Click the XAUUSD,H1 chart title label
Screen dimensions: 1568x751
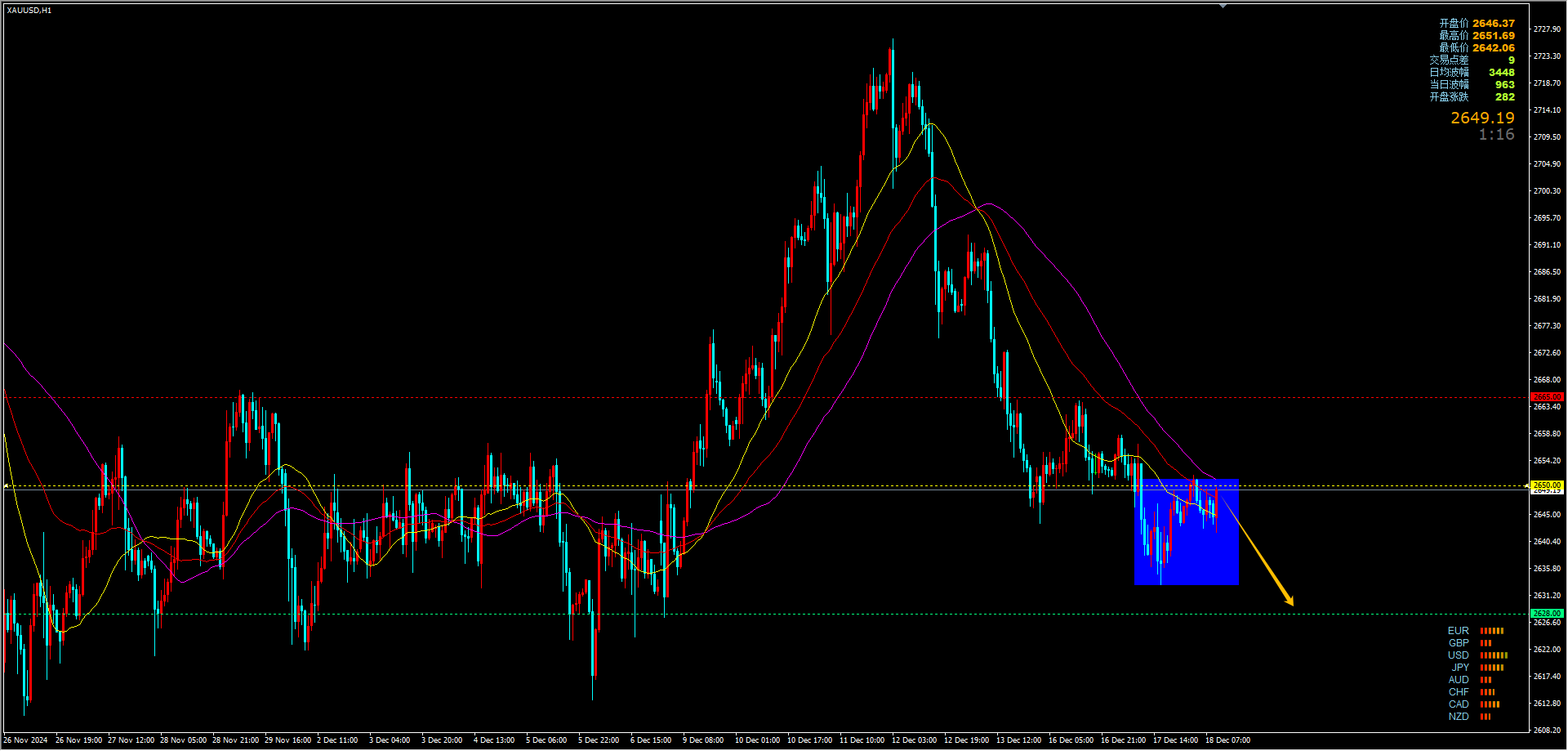(x=29, y=11)
